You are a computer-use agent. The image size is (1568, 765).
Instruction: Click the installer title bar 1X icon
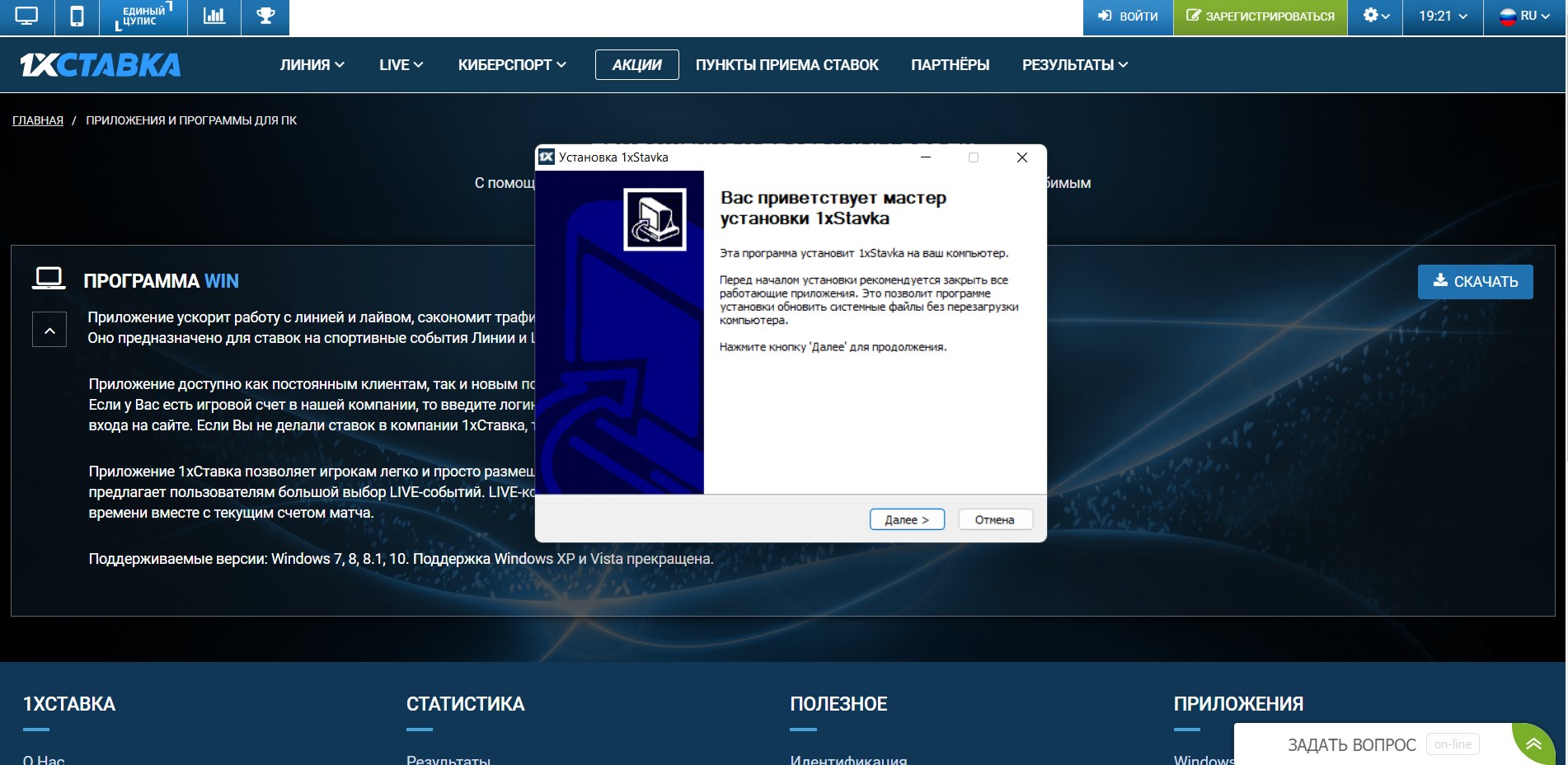pos(546,157)
